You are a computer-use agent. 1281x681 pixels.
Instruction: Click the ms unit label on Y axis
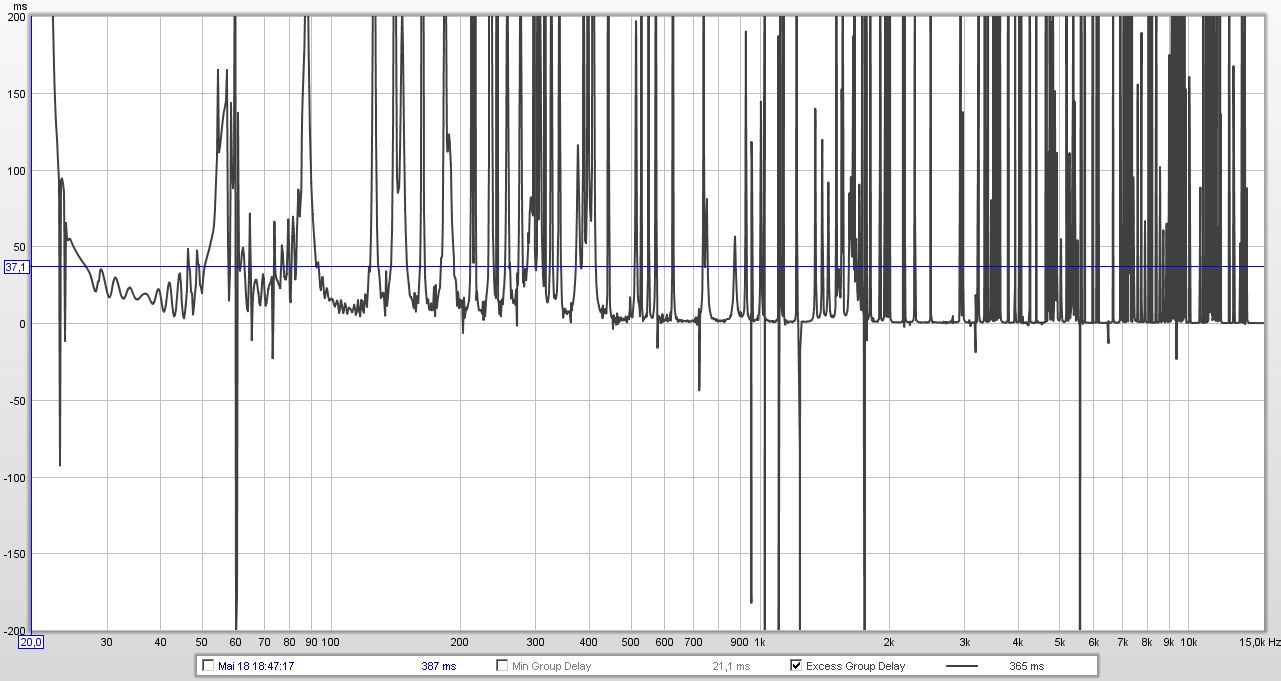pos(19,6)
